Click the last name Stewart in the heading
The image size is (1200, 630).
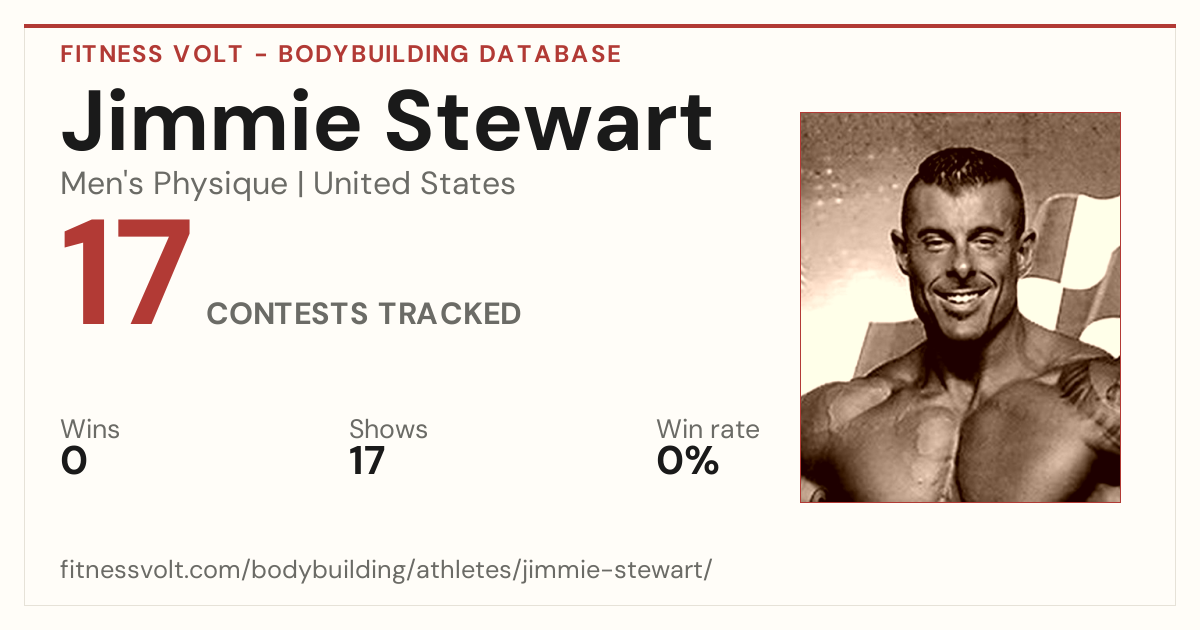click(550, 120)
